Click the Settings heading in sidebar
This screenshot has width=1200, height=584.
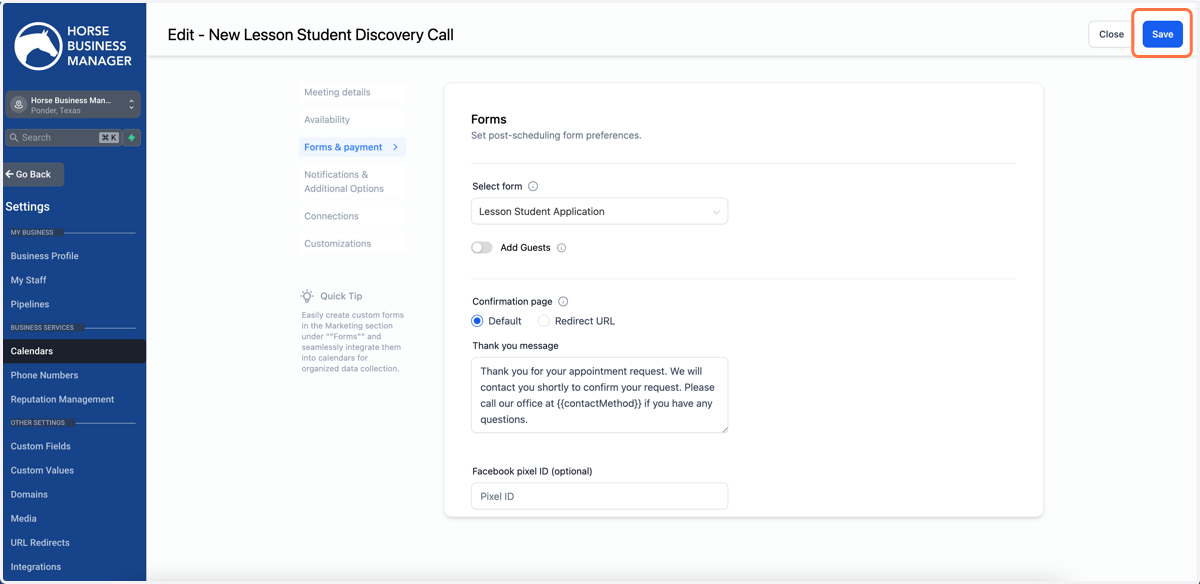pos(27,207)
